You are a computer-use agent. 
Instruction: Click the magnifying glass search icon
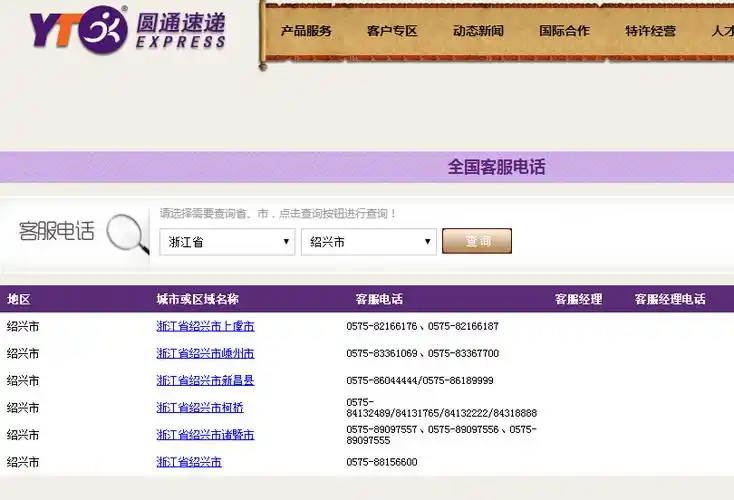pyautogui.click(x=127, y=233)
